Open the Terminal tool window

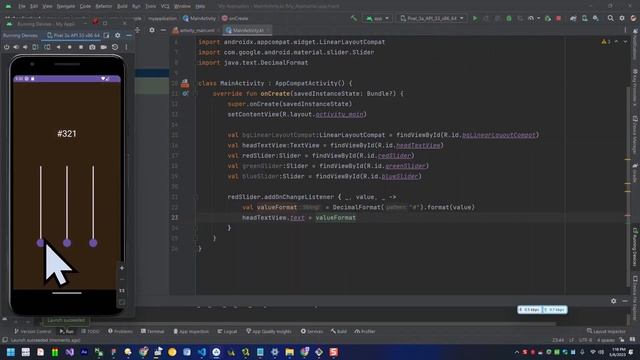[153, 331]
